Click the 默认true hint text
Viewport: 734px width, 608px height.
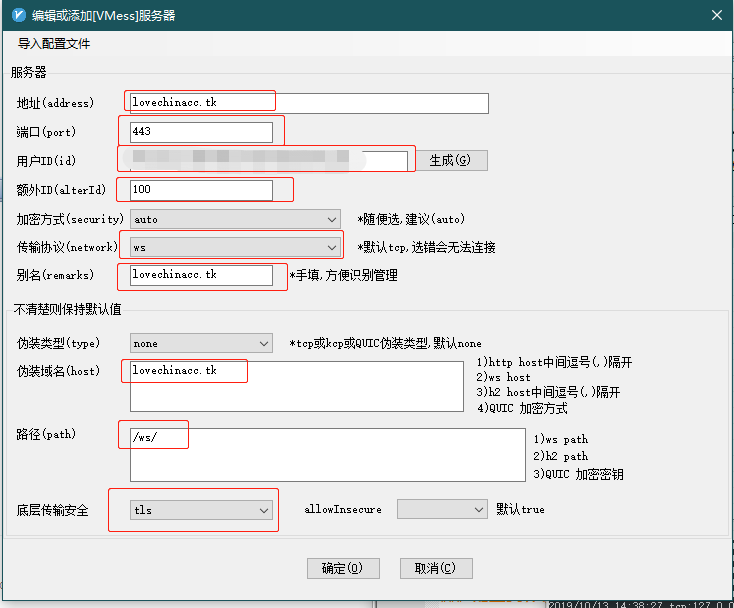click(x=521, y=509)
